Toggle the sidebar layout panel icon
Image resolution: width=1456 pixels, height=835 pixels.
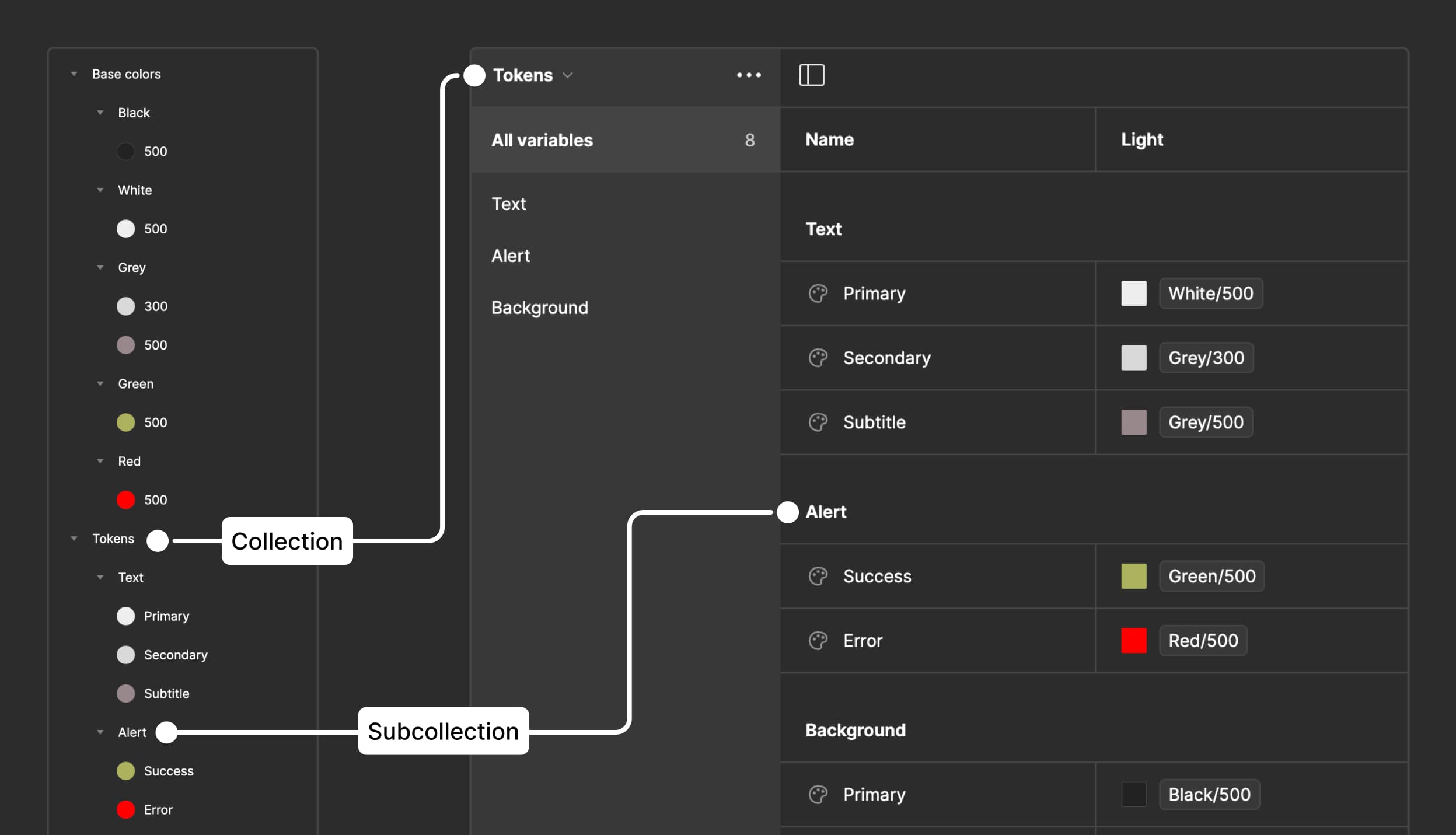812,75
